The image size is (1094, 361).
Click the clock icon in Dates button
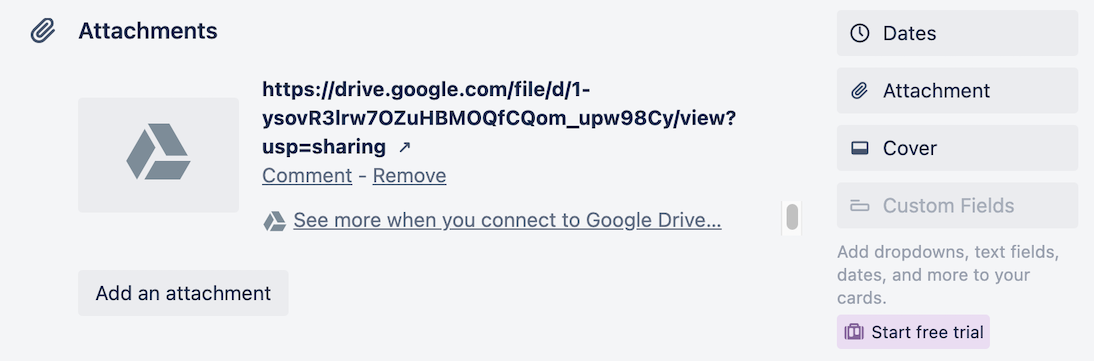point(860,34)
